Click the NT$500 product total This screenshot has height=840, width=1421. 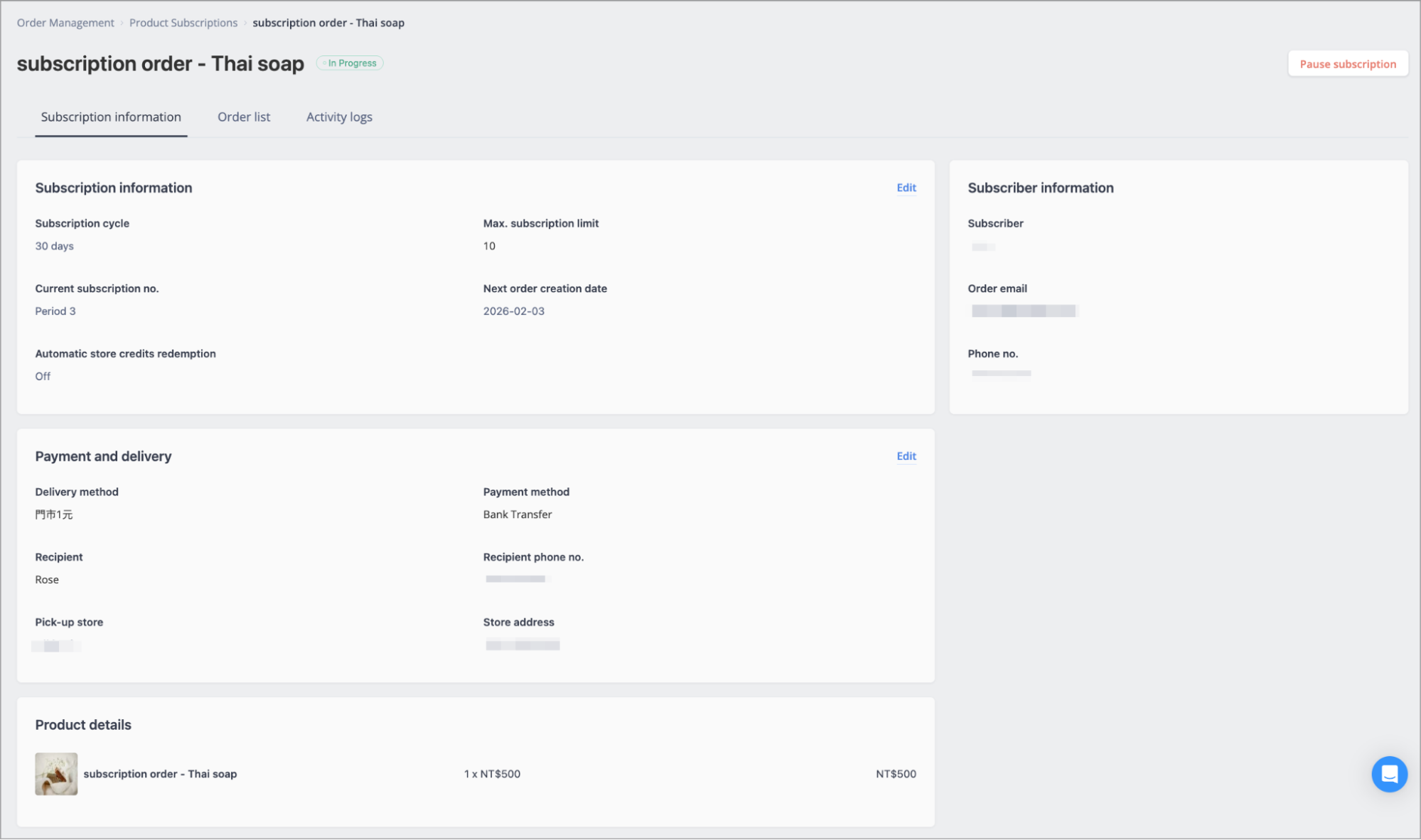(x=896, y=774)
